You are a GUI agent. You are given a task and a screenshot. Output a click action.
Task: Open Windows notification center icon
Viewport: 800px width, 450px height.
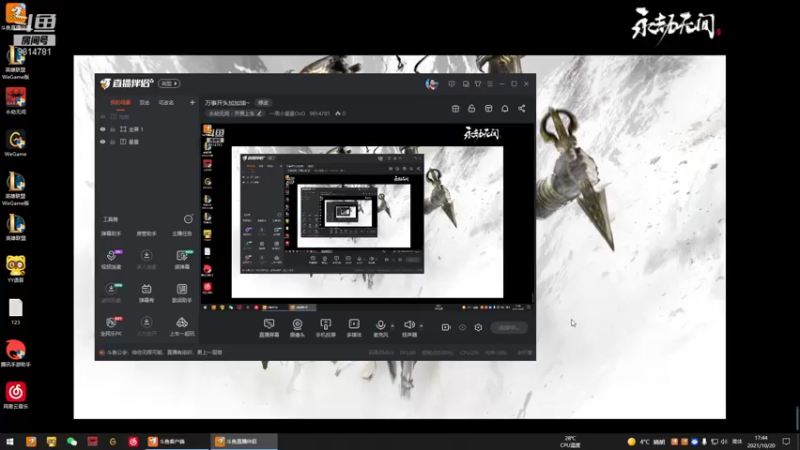coord(786,441)
